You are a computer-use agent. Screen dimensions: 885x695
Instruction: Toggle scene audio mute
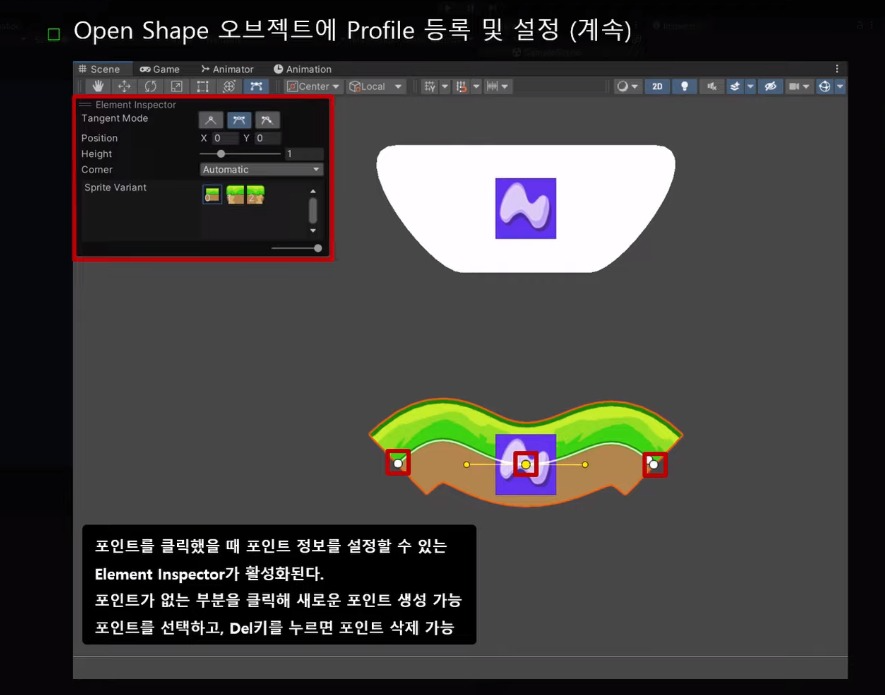point(712,86)
